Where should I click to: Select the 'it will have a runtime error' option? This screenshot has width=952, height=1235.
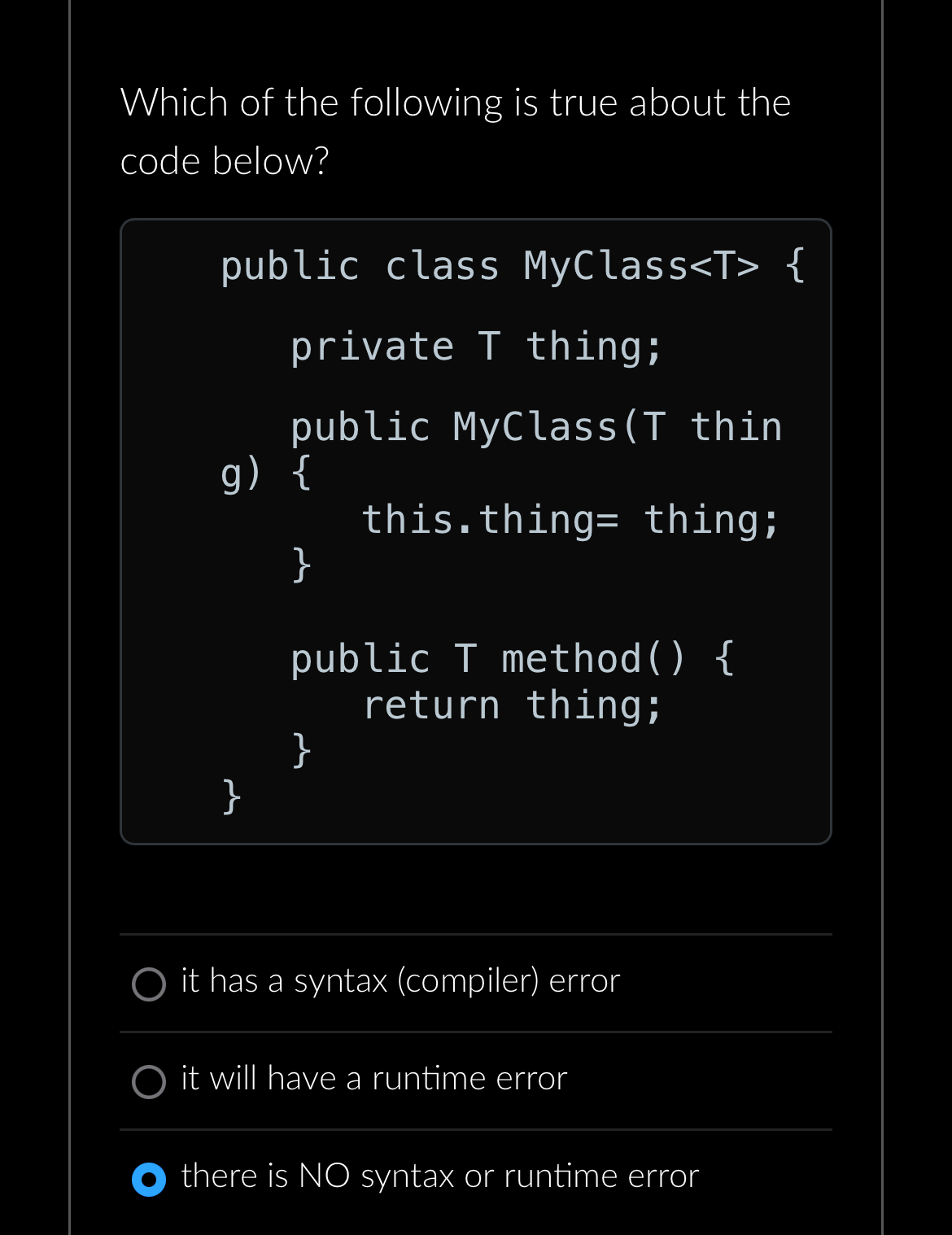click(x=373, y=1080)
